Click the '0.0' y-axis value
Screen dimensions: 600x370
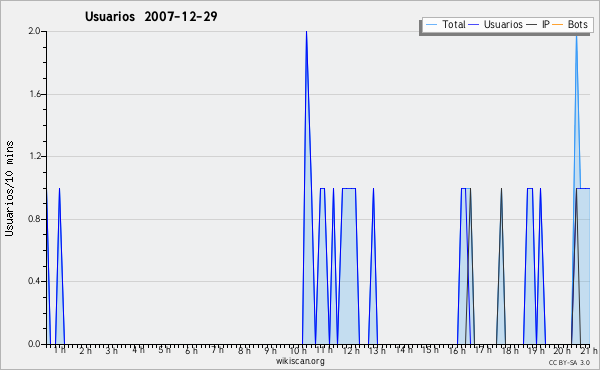(x=34, y=344)
